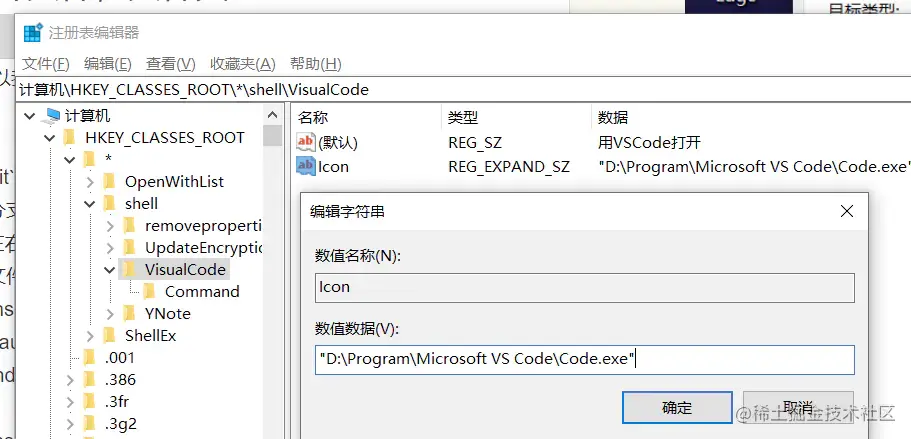Expand the .3g2 key
This screenshot has height=439, width=911.
[70, 424]
